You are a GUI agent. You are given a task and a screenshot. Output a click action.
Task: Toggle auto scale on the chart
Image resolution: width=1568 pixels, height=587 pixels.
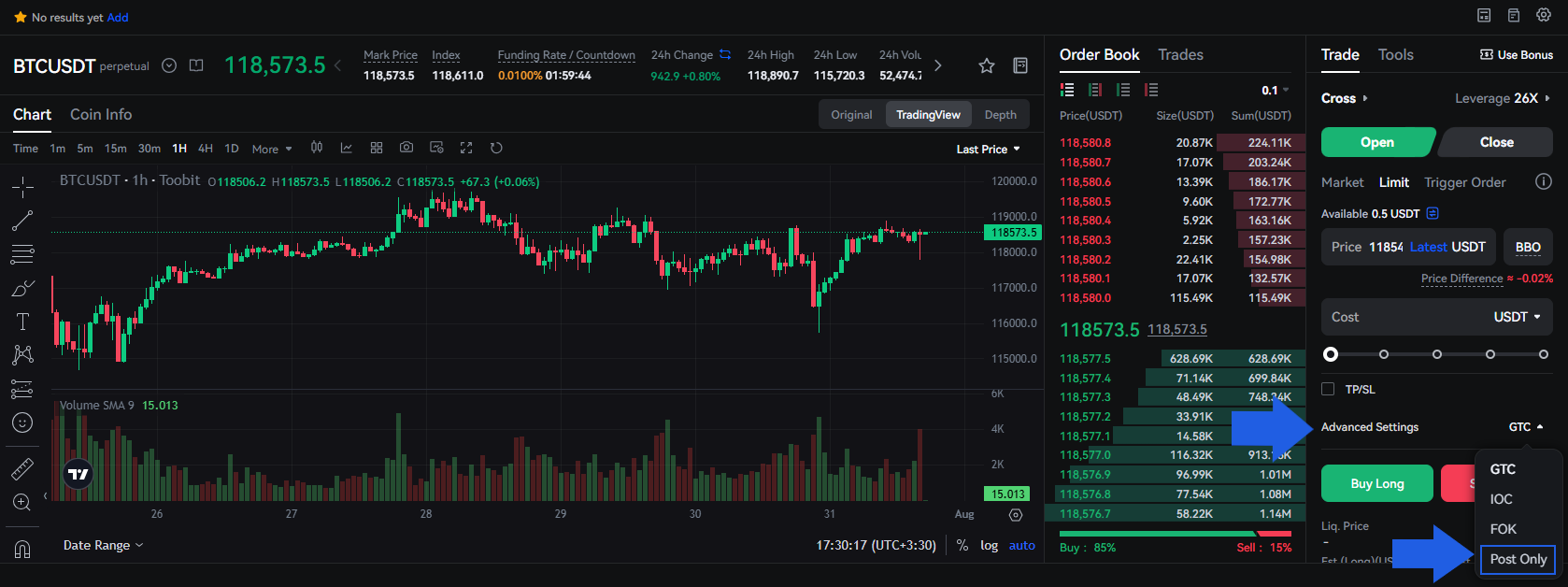(1021, 545)
